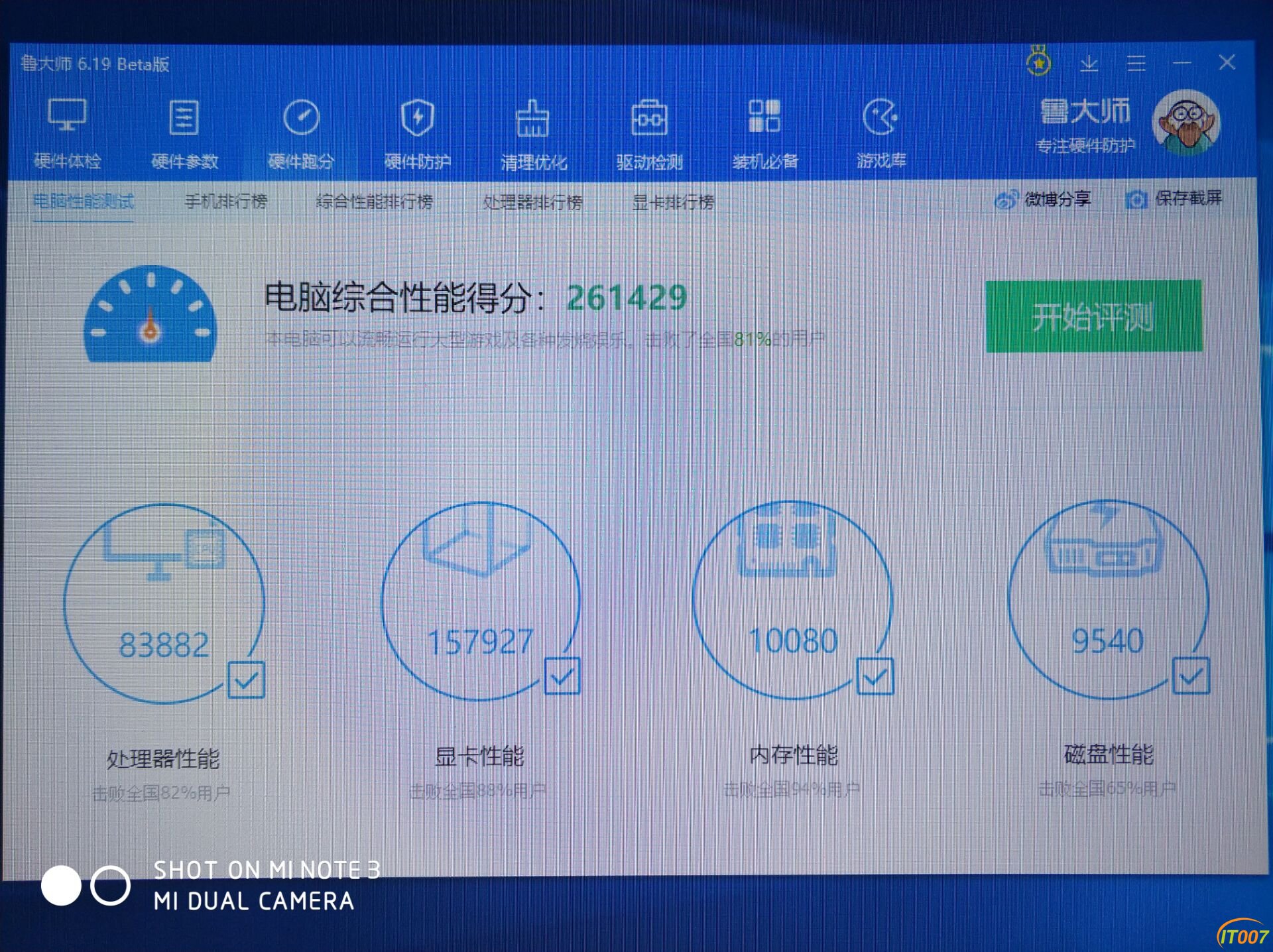The width and height of the screenshot is (1273, 952).
Task: Minimize the 鲁大师 window
Action: (1182, 63)
